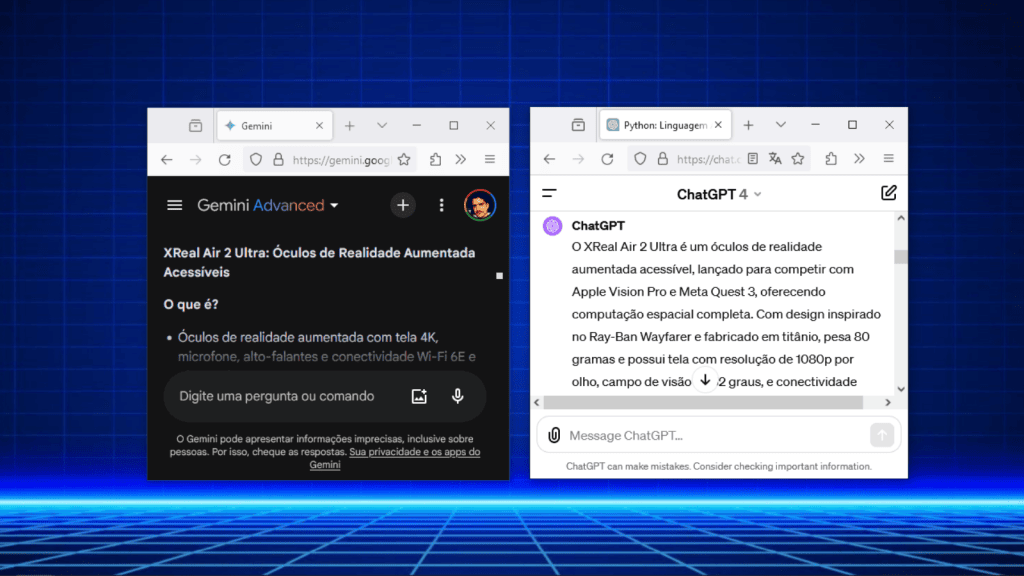
Task: Type in the Message ChatGPT input field
Action: (x=710, y=435)
